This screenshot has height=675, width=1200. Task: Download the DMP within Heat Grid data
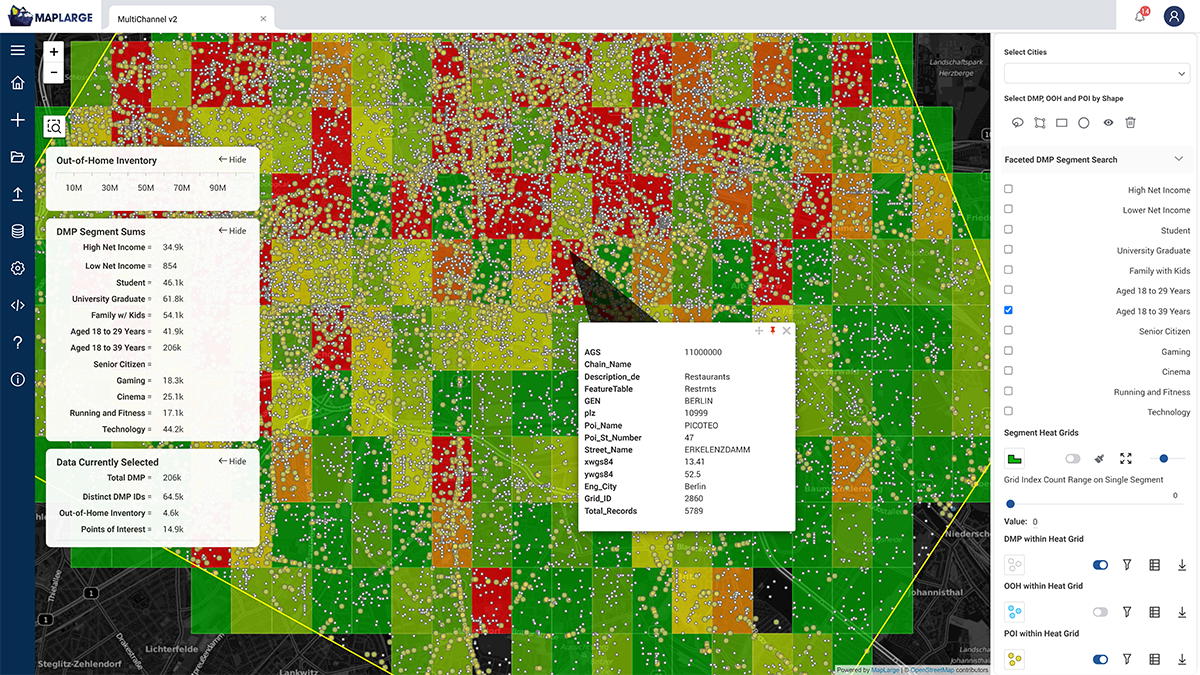click(1182, 565)
